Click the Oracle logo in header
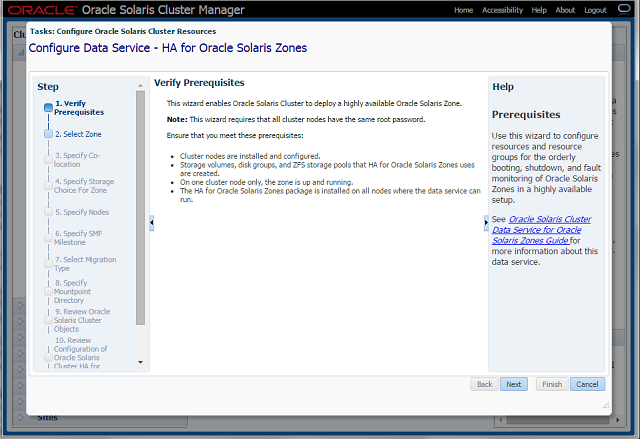 pyautogui.click(x=42, y=10)
